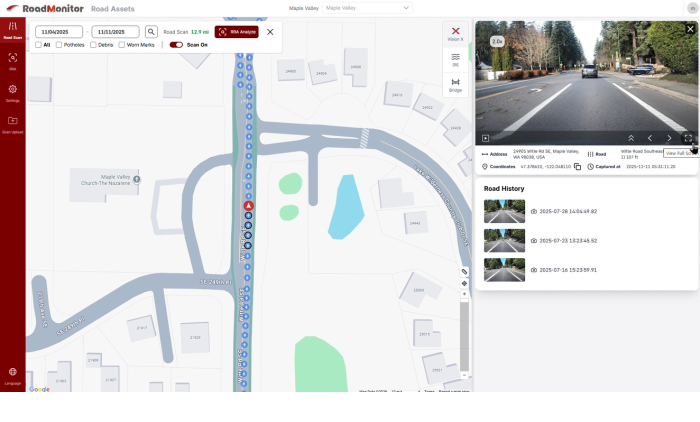Turn off the Scan On toggle

click(x=176, y=45)
